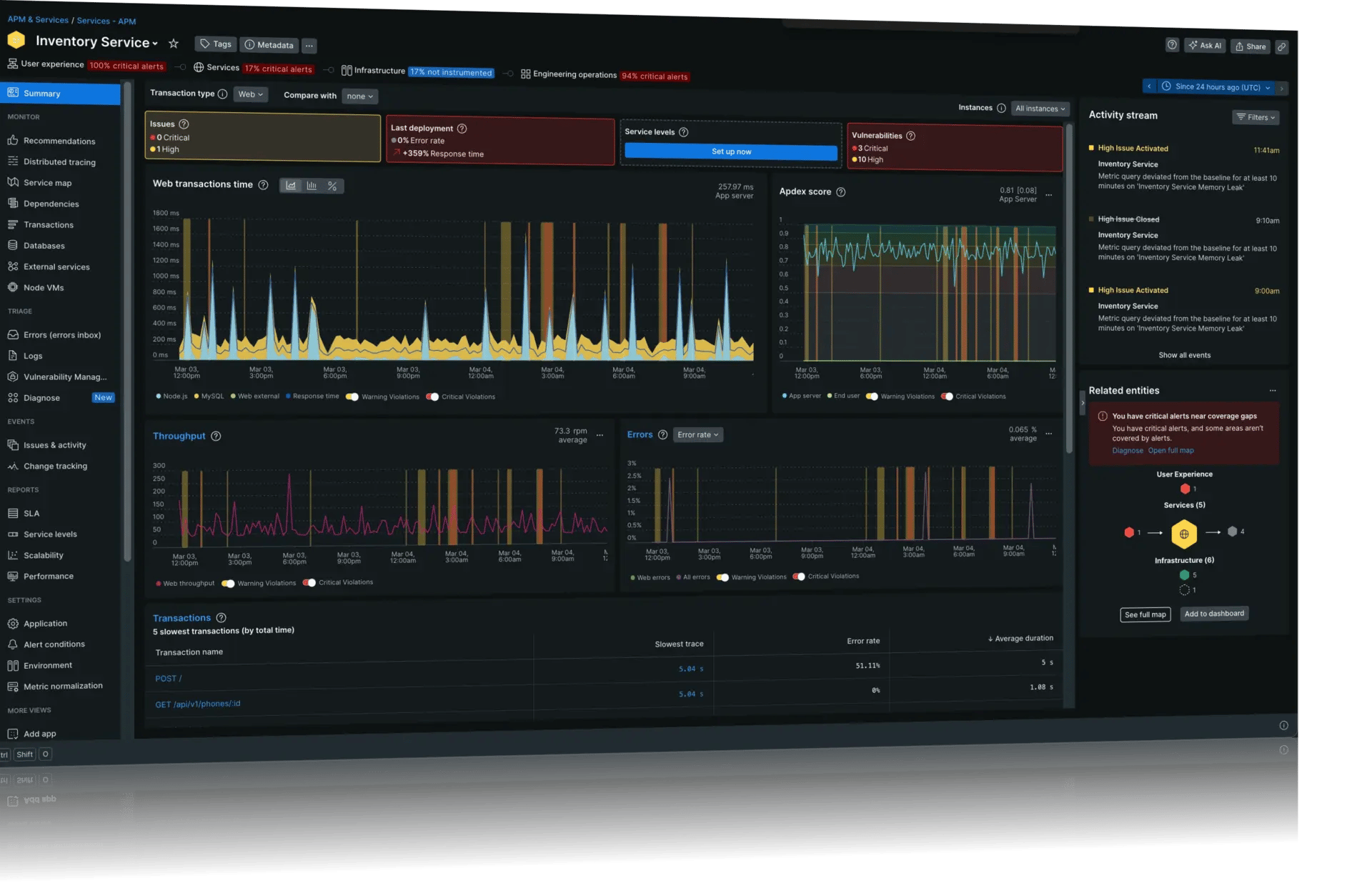
Task: Toggle Critical Violations on Apdex chart
Action: [x=947, y=396]
